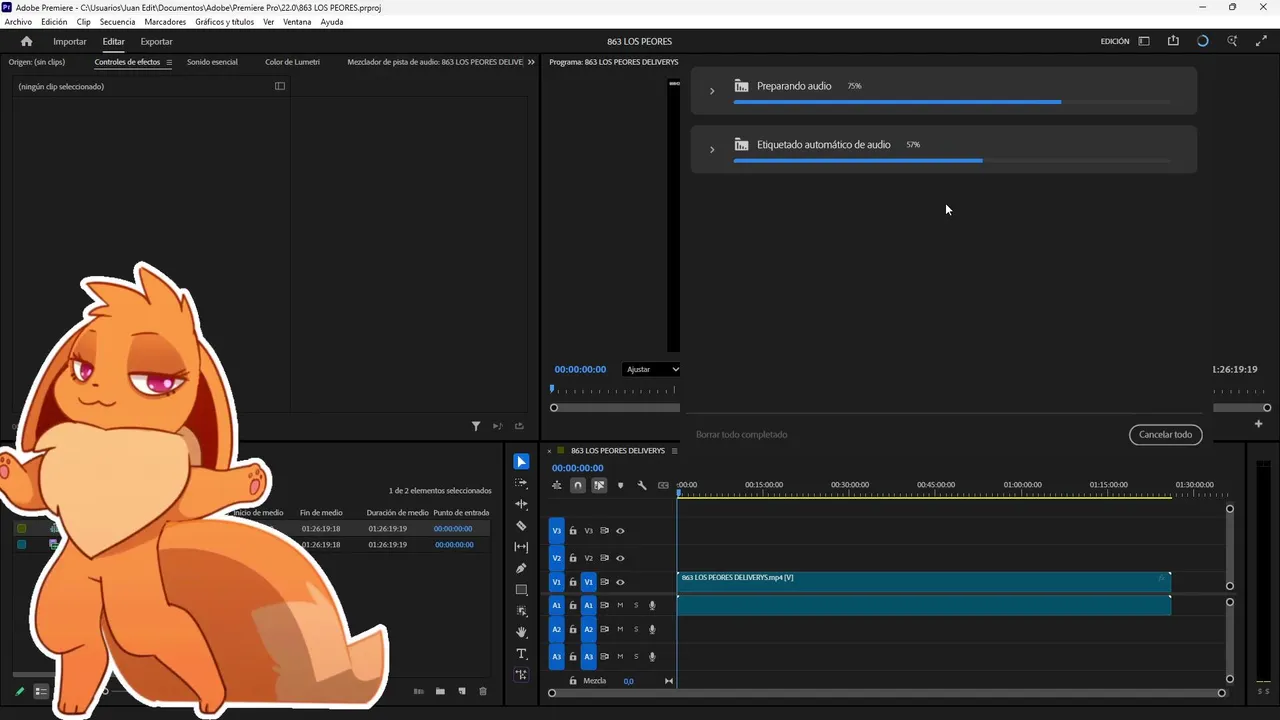The height and width of the screenshot is (720, 1280).
Task: Click the Mezcla volume value 0,0
Action: coord(628,681)
